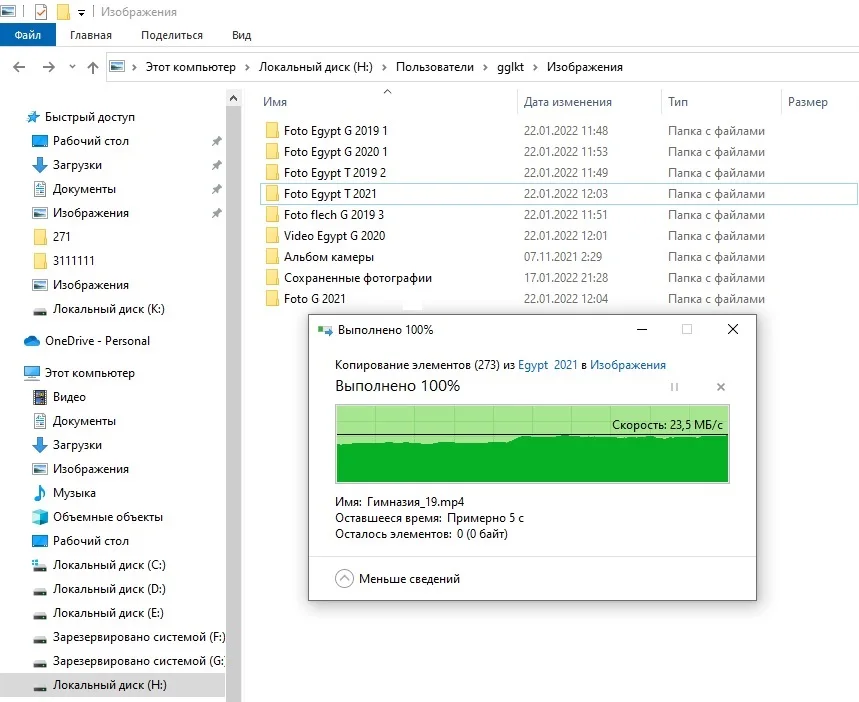Expand the chevron after gglkt breadcrumb
This screenshot has width=859, height=702.
(x=535, y=67)
